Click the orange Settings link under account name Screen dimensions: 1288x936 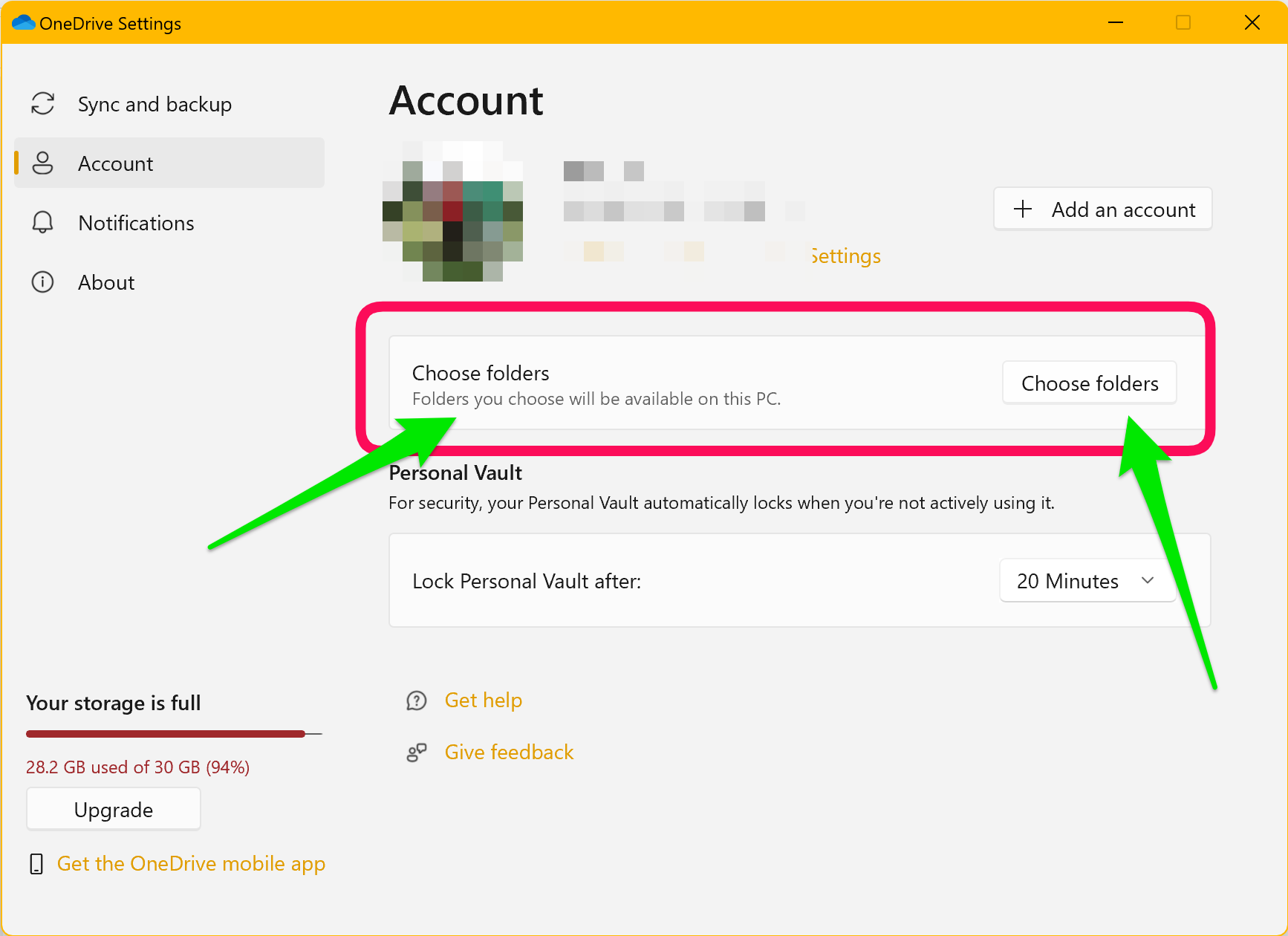coord(846,256)
